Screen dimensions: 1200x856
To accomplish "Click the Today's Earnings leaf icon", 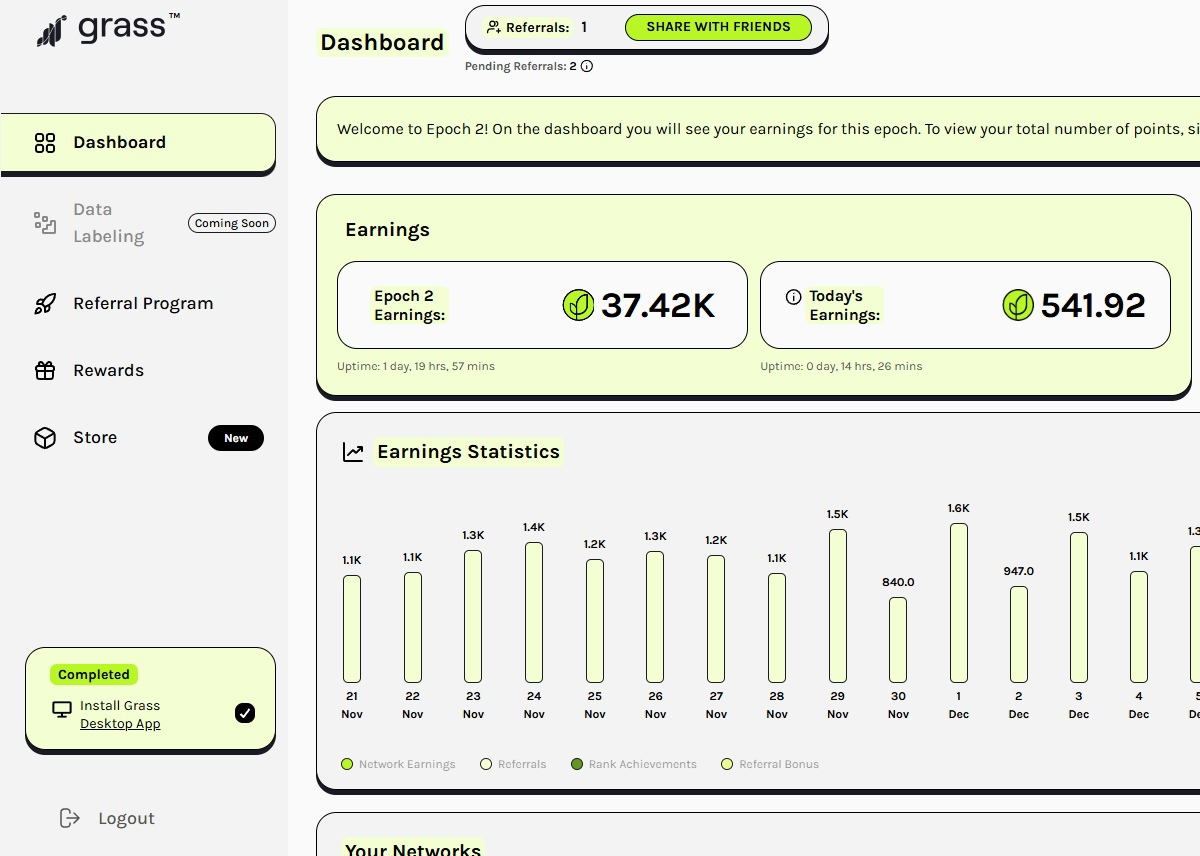I will [1018, 305].
